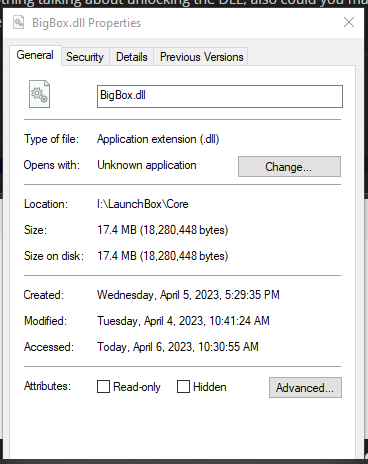Viewport: 368px width, 464px height.
Task: Open the Advanced... attributes dialog
Action: point(305,387)
